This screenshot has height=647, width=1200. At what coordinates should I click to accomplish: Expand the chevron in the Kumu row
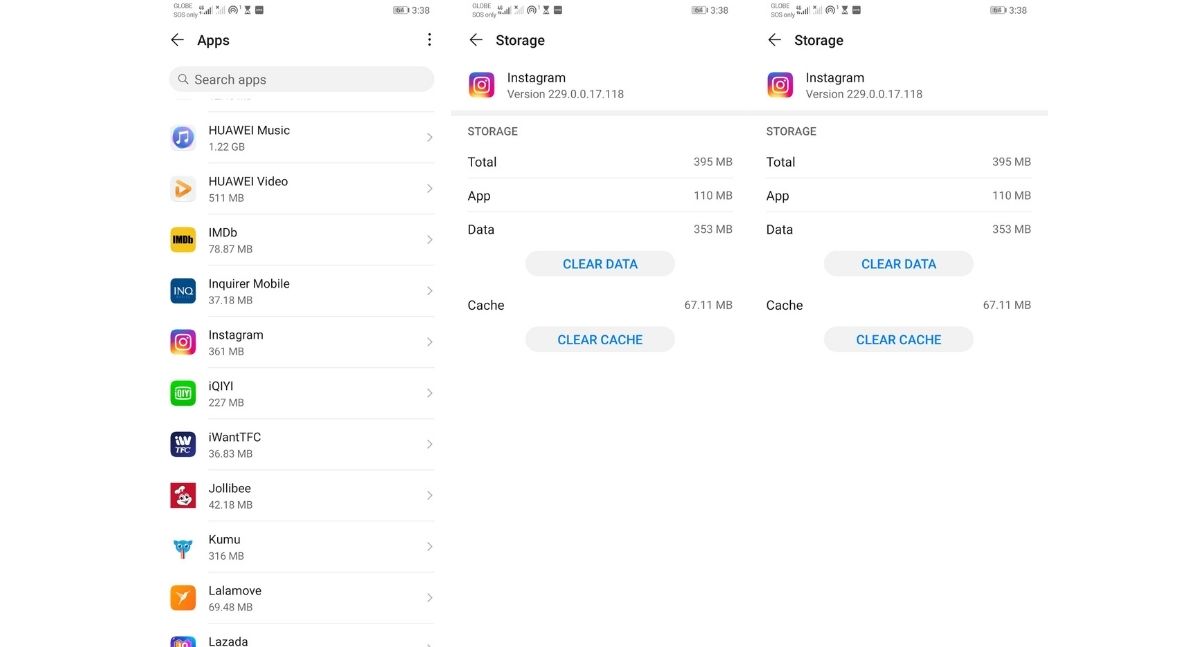click(x=430, y=547)
